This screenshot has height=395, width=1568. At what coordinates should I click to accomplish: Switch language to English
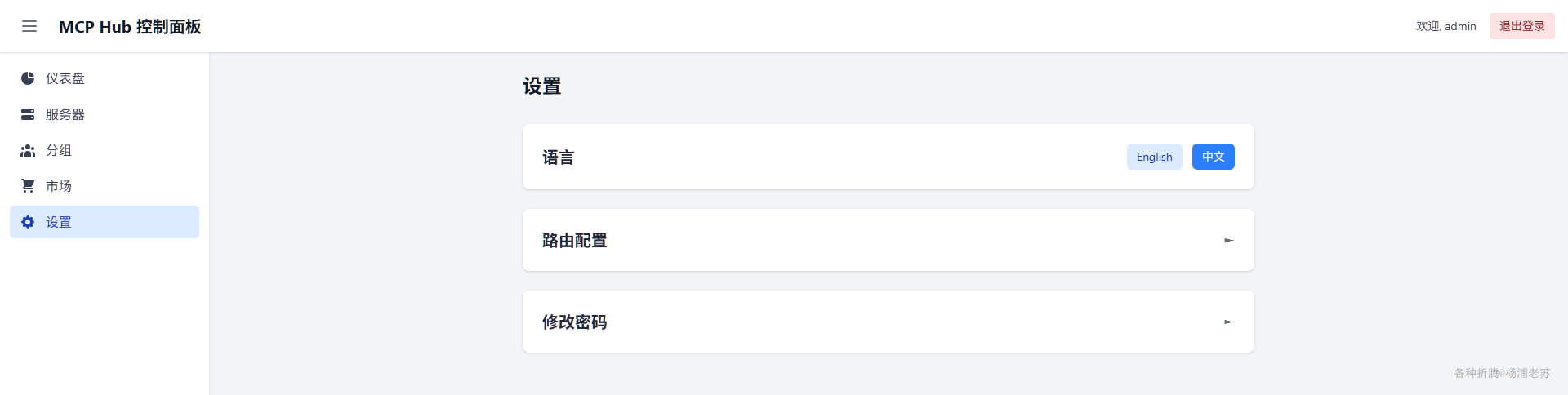pos(1154,157)
